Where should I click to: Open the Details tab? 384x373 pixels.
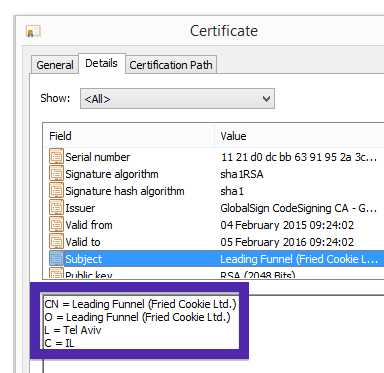coord(102,63)
